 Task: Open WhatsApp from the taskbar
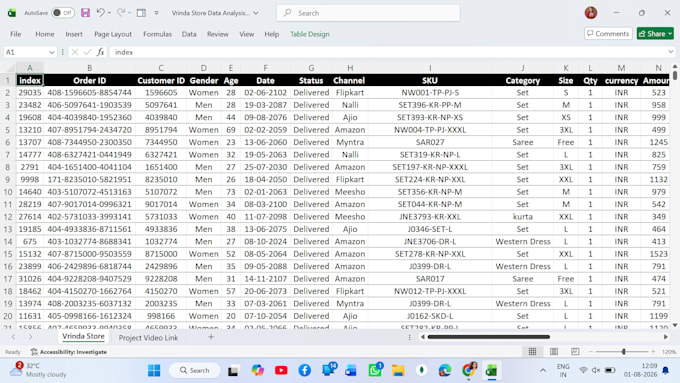(375, 370)
